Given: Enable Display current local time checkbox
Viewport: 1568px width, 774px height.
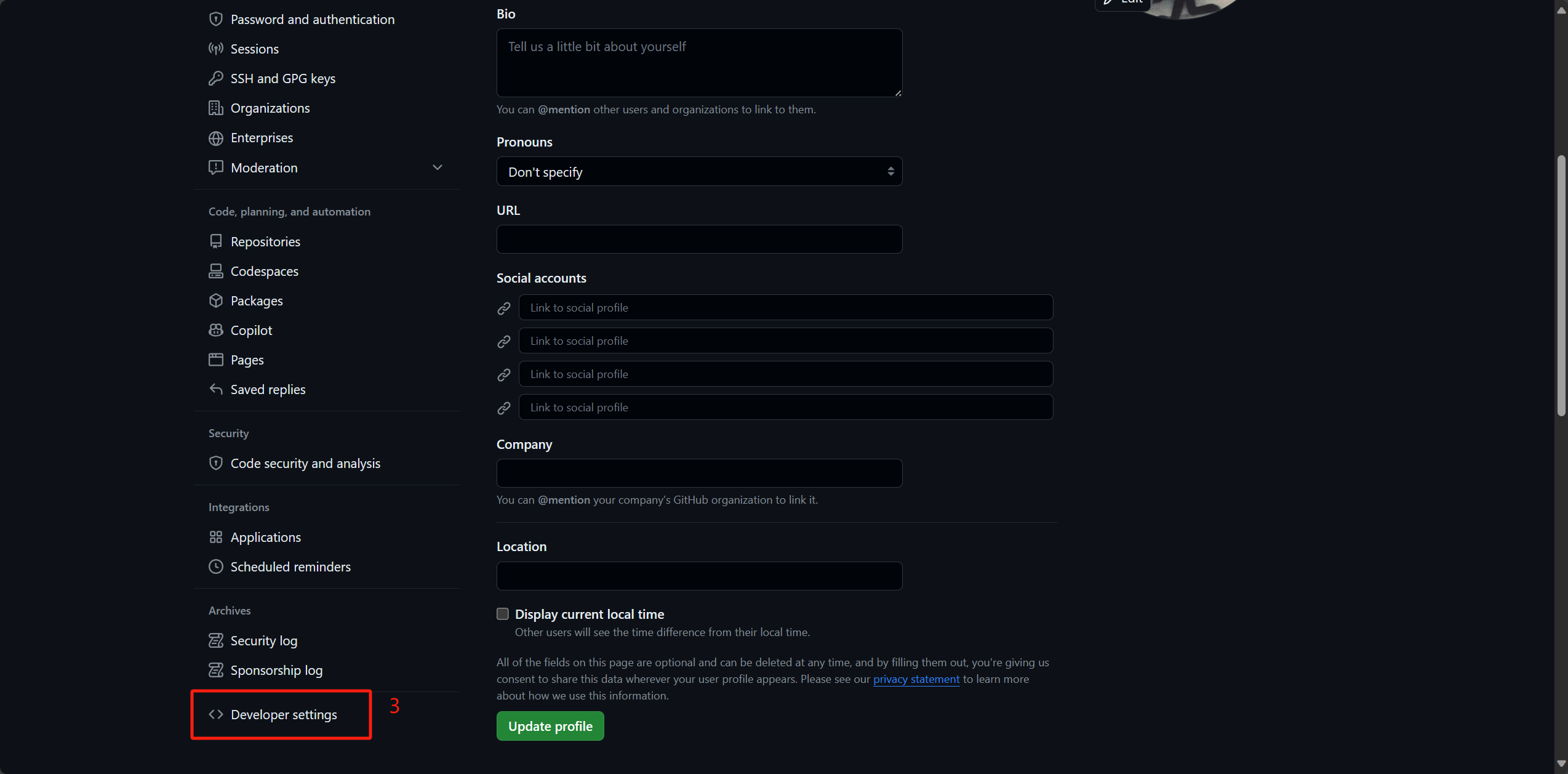Looking at the screenshot, I should (x=503, y=614).
